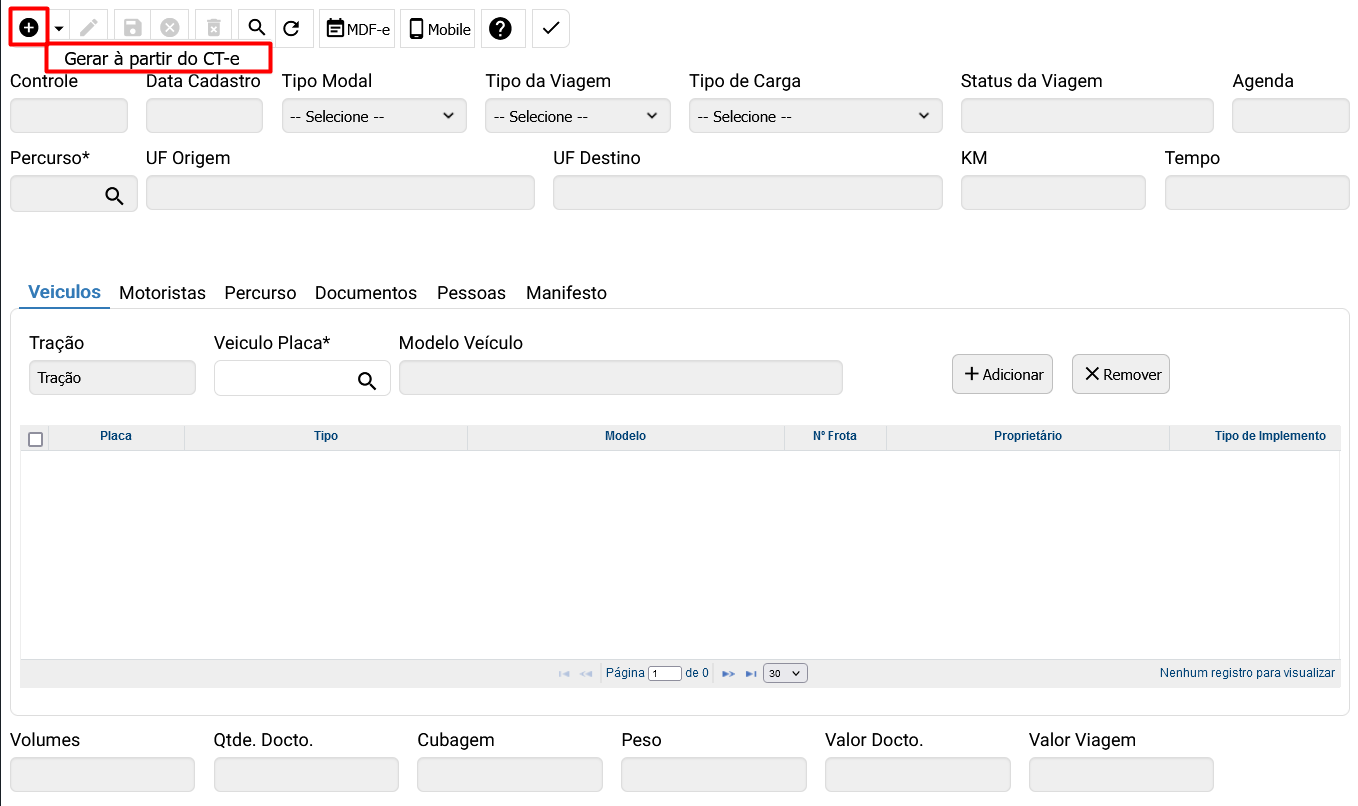This screenshot has width=1358, height=806.
Task: Open the Tipo Modal dropdown
Action: click(x=374, y=116)
